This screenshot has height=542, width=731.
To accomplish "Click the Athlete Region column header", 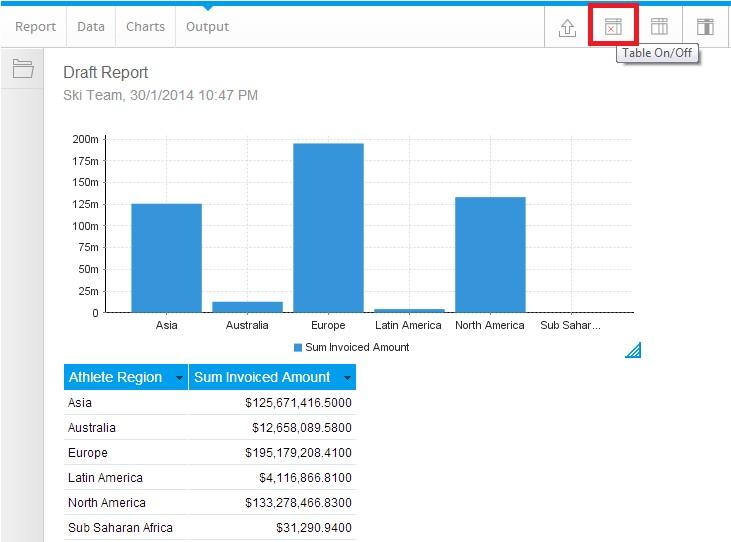I will (126, 377).
